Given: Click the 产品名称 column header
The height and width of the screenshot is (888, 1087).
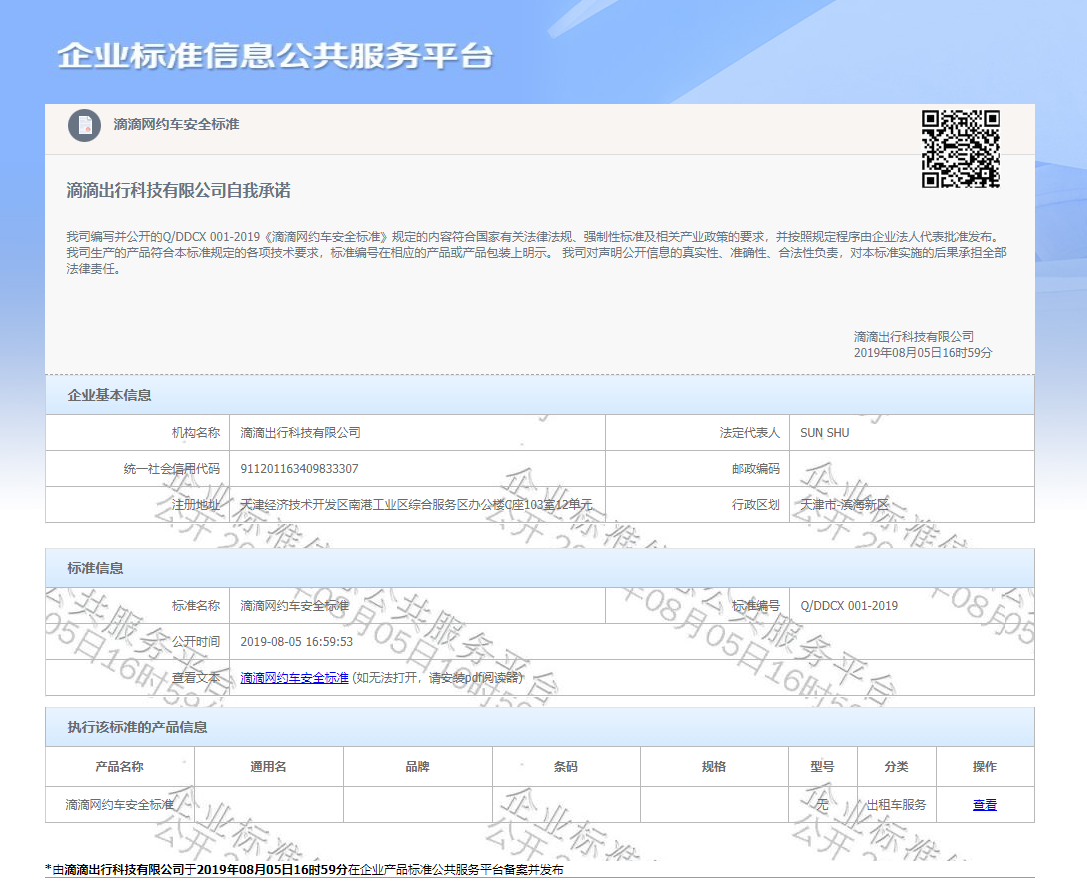Looking at the screenshot, I should click(x=119, y=767).
